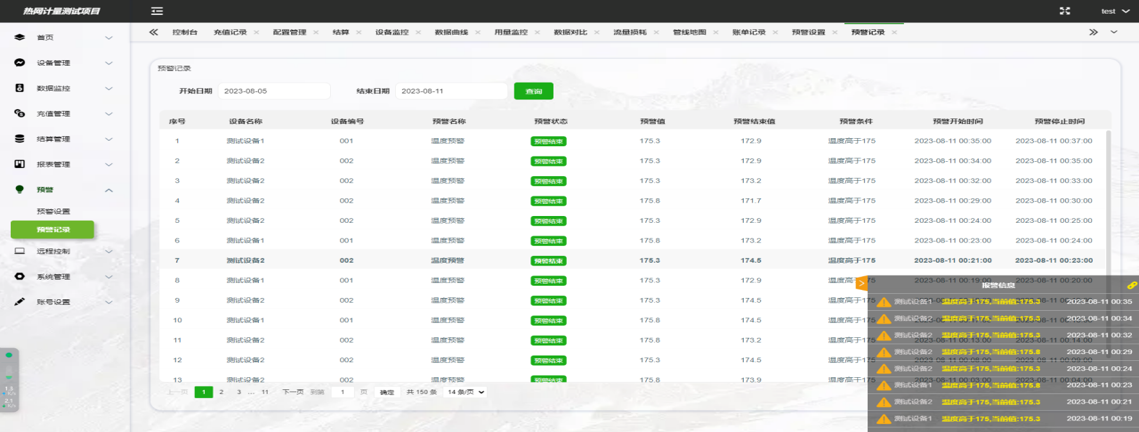Click the 报表管理 sidebar icon

[20, 164]
